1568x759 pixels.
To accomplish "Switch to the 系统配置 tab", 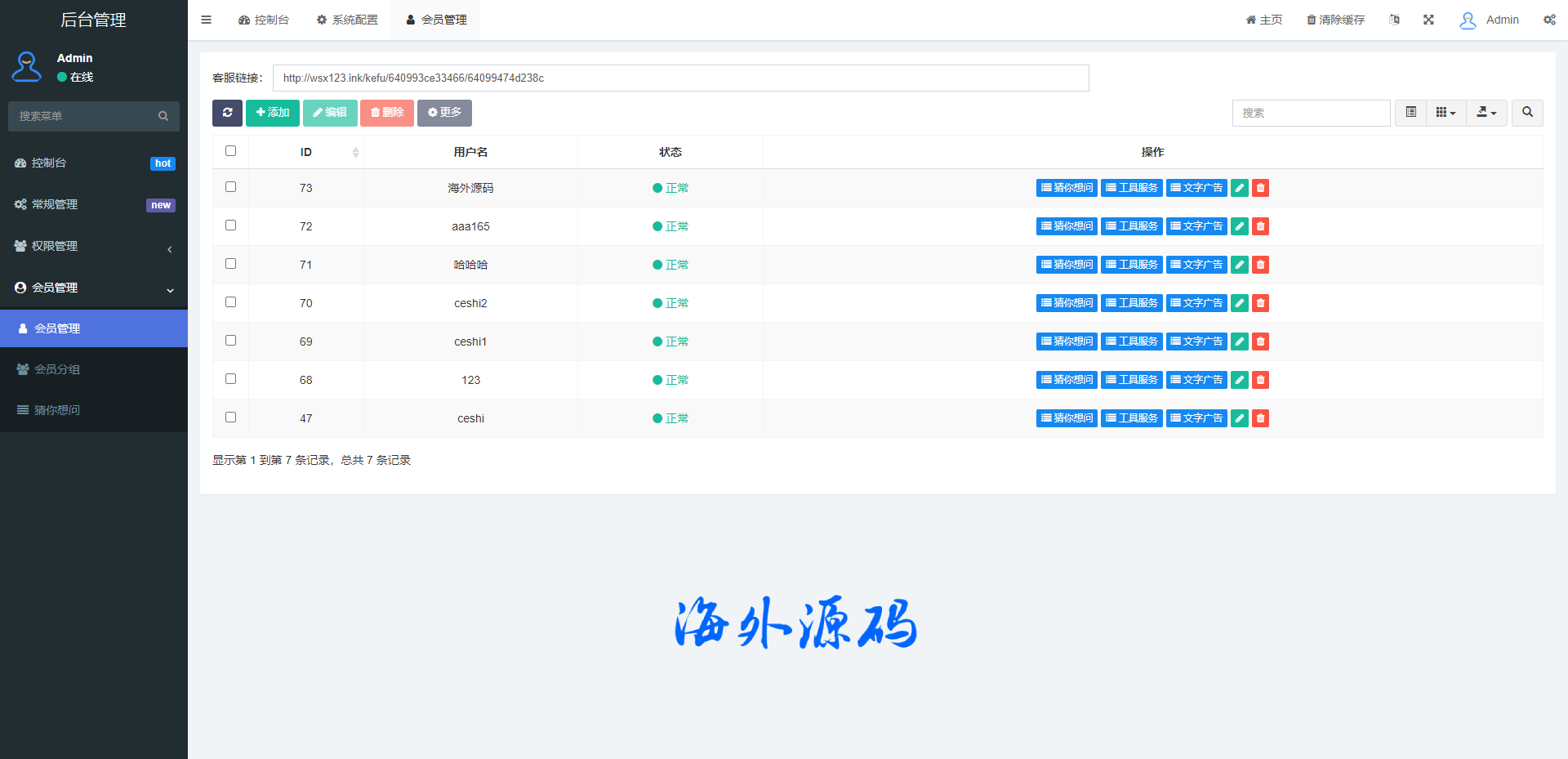I will coord(347,20).
